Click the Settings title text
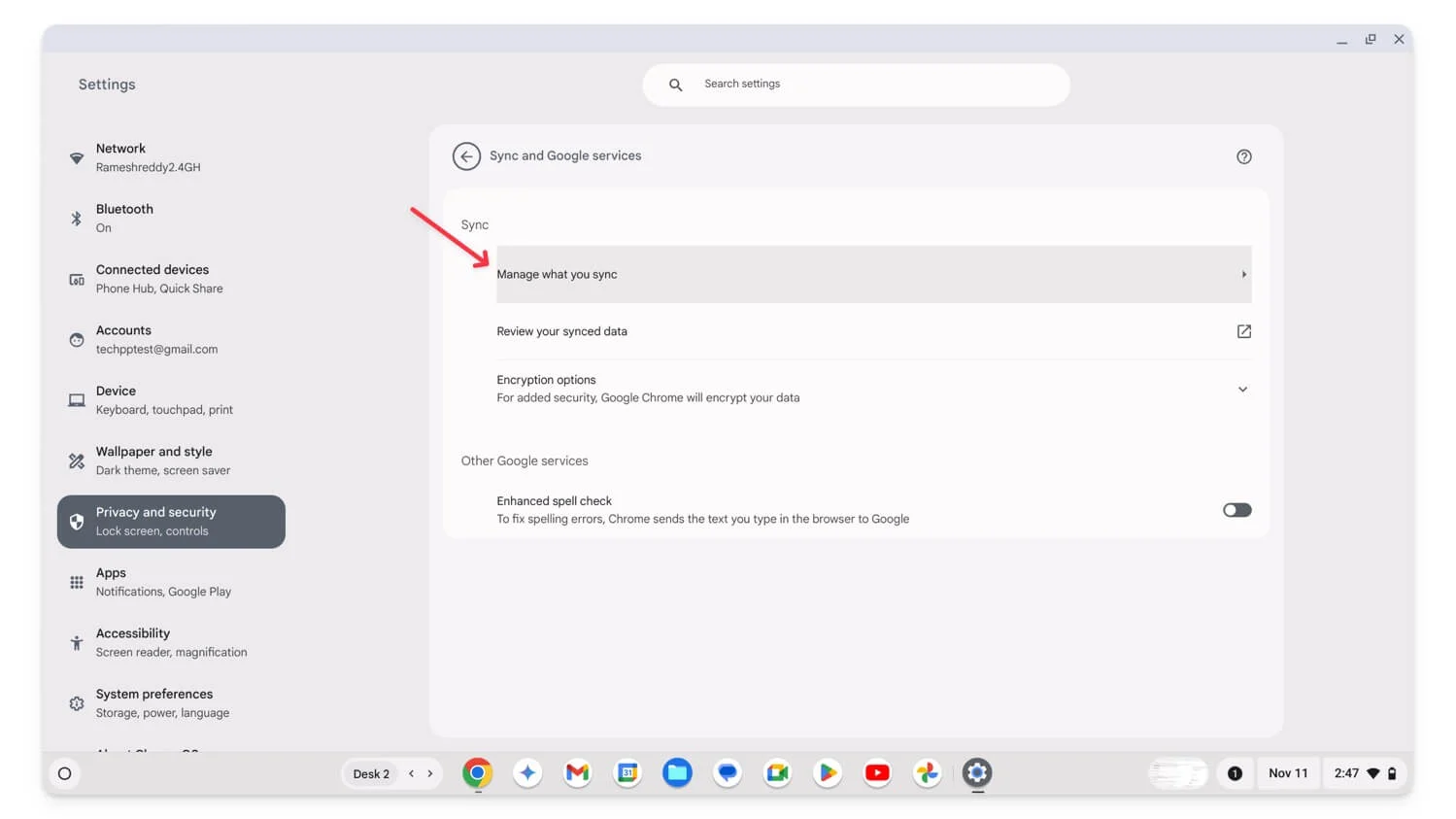The image size is (1456, 819). click(107, 85)
